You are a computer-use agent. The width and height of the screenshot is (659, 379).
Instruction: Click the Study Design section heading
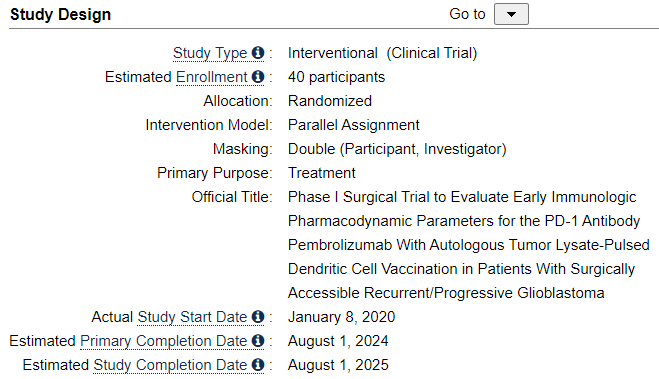point(61,15)
